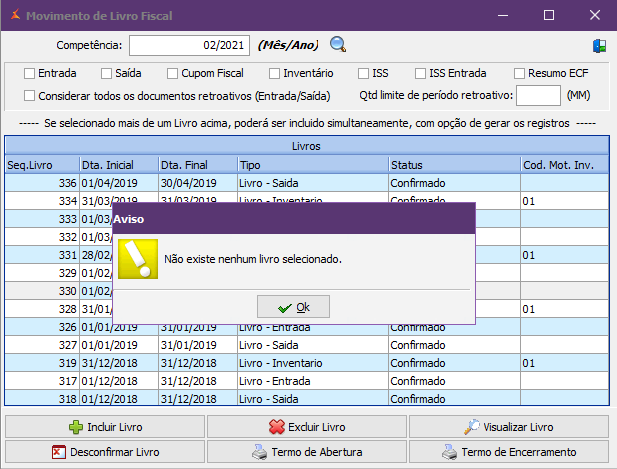The height and width of the screenshot is (469, 617).
Task: Click Incluir Livro button
Action: [104, 427]
